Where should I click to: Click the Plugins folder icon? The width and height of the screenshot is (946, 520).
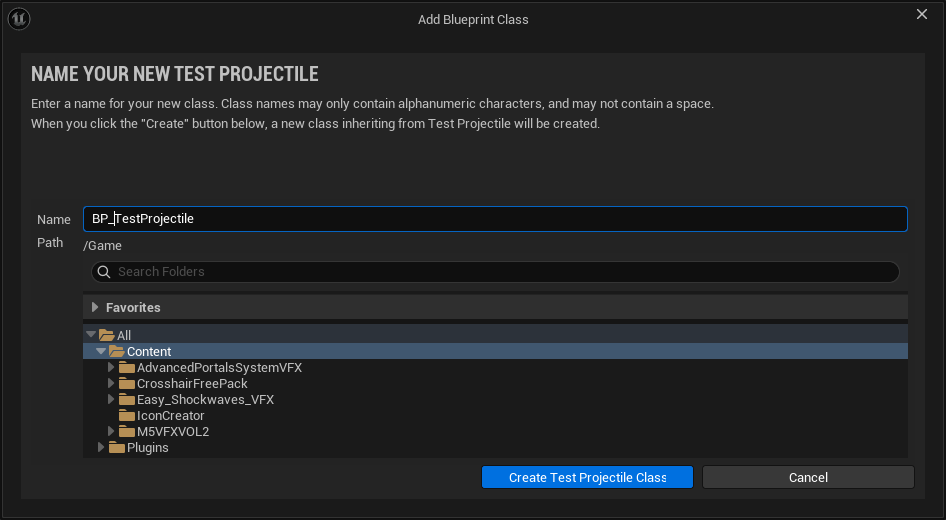(117, 448)
